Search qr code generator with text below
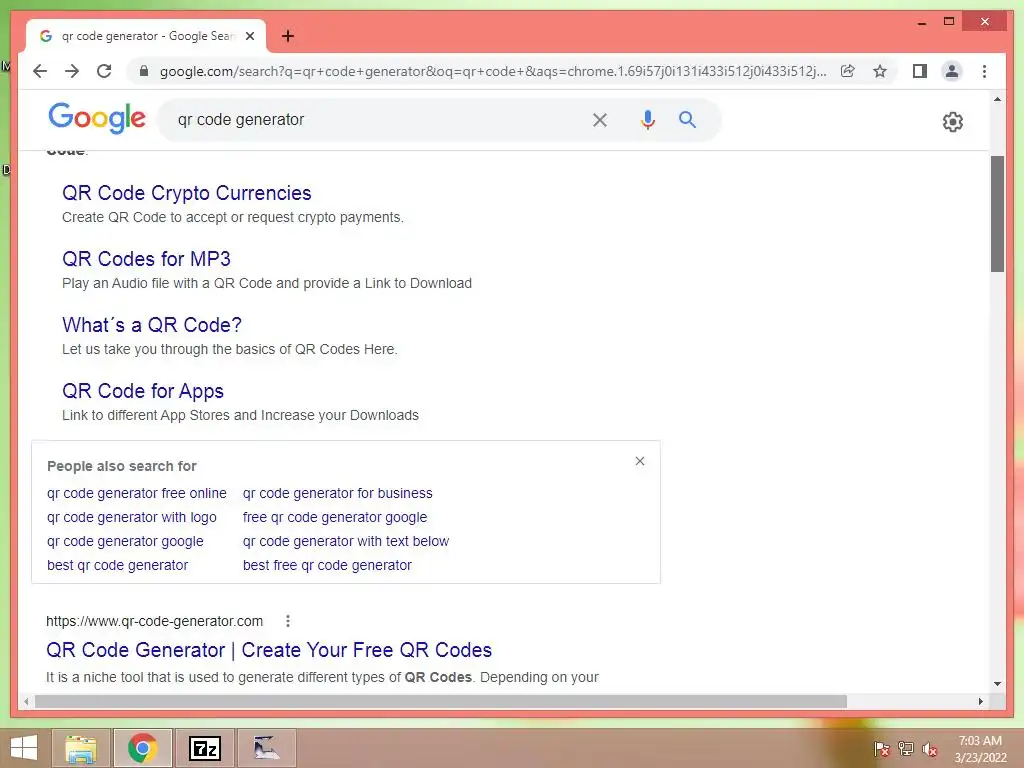Image resolution: width=1024 pixels, height=768 pixels. [346, 541]
